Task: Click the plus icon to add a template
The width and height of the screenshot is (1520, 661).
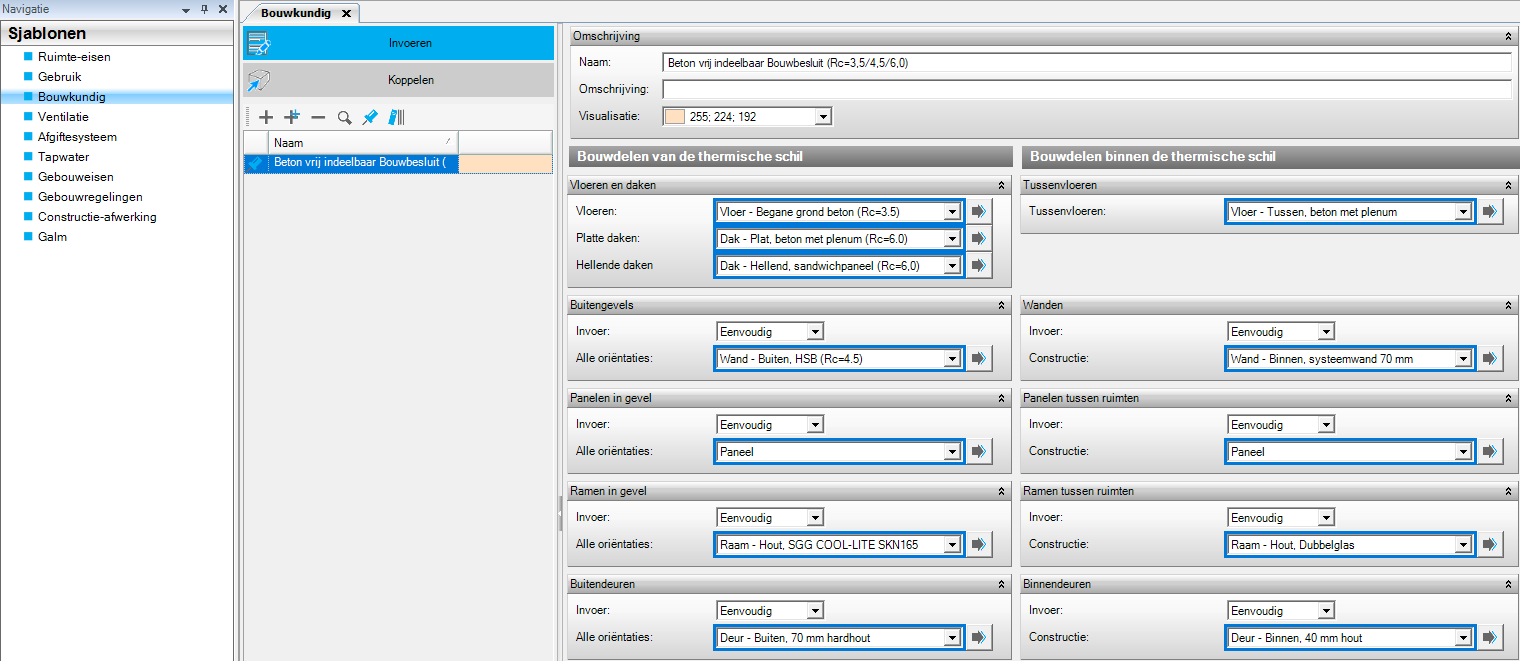Action: click(x=266, y=117)
